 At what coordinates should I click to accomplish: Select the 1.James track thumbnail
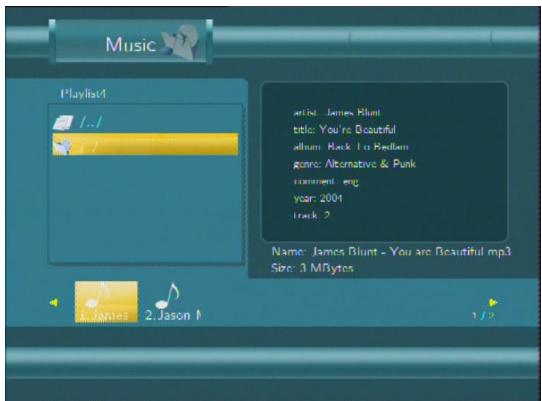[106, 302]
